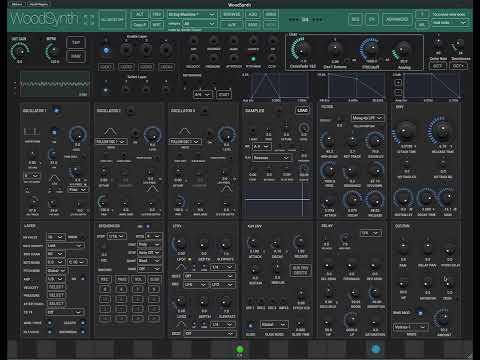Toggle the Sampler on/off switch
The height and width of the screenshot is (360, 480).
click(x=279, y=110)
